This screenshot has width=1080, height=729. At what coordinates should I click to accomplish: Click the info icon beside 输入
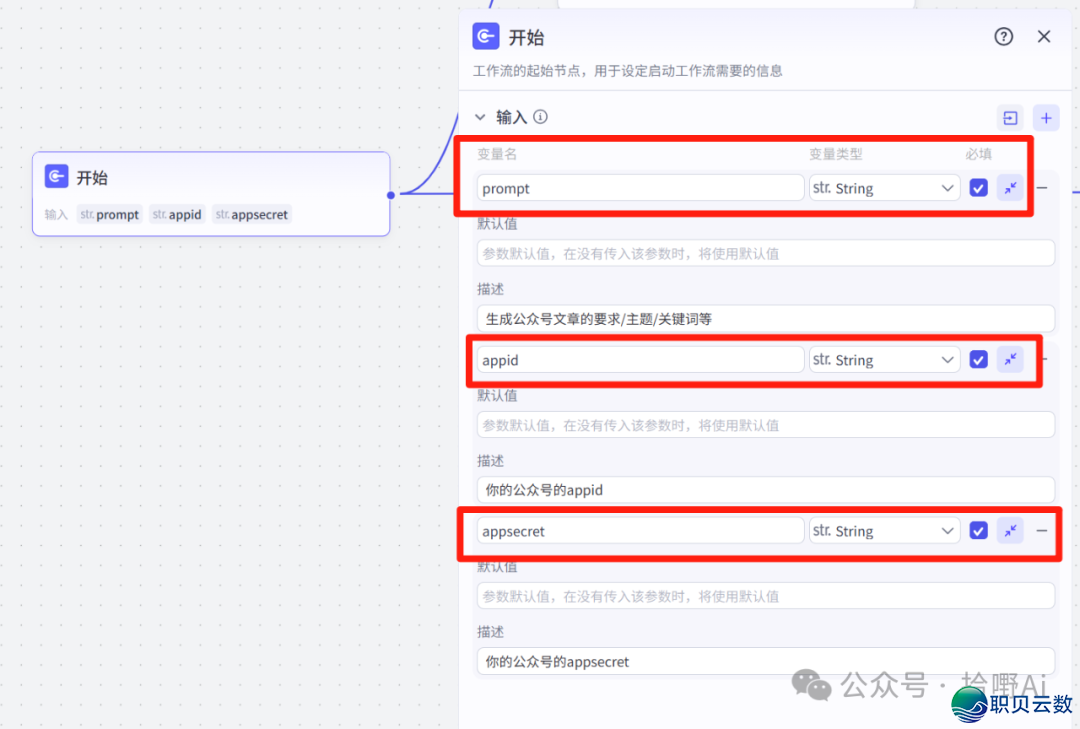pyautogui.click(x=540, y=117)
